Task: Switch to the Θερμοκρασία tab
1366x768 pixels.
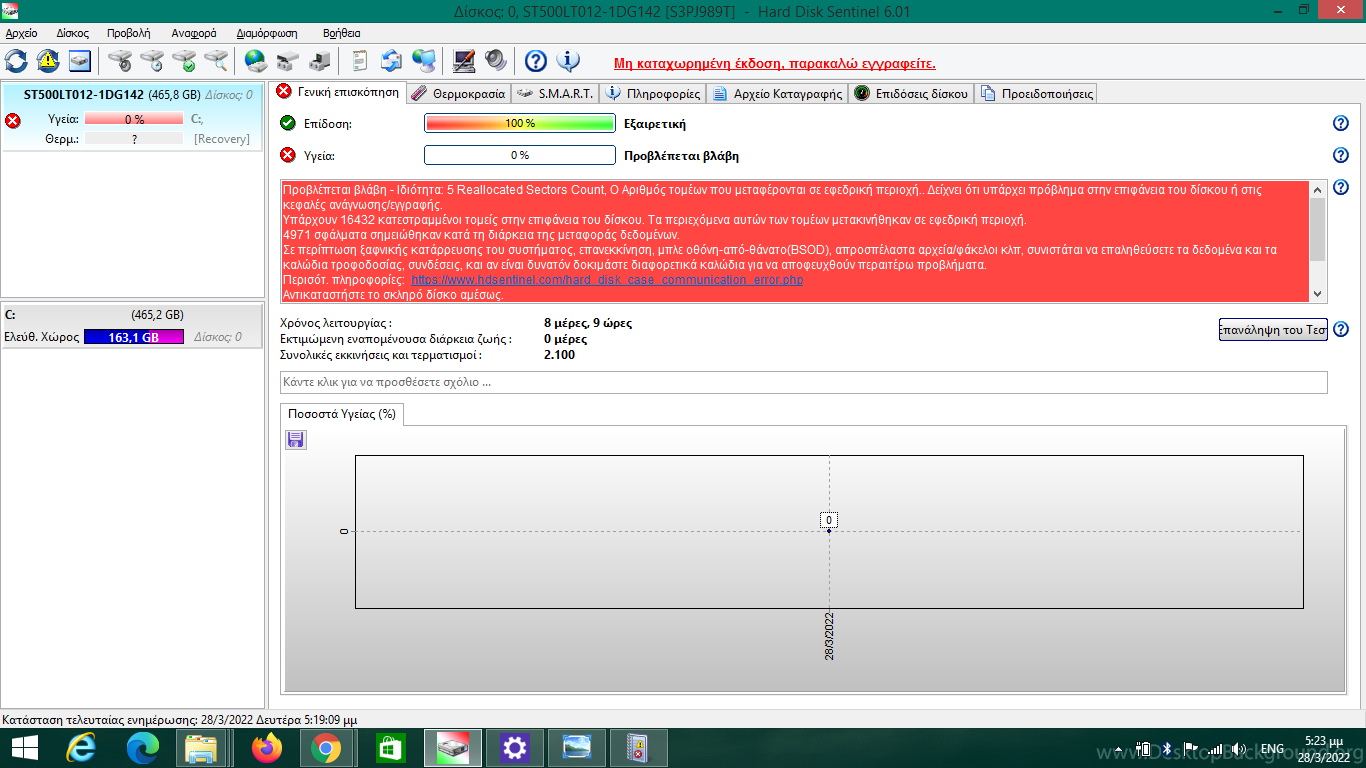Action: click(458, 94)
